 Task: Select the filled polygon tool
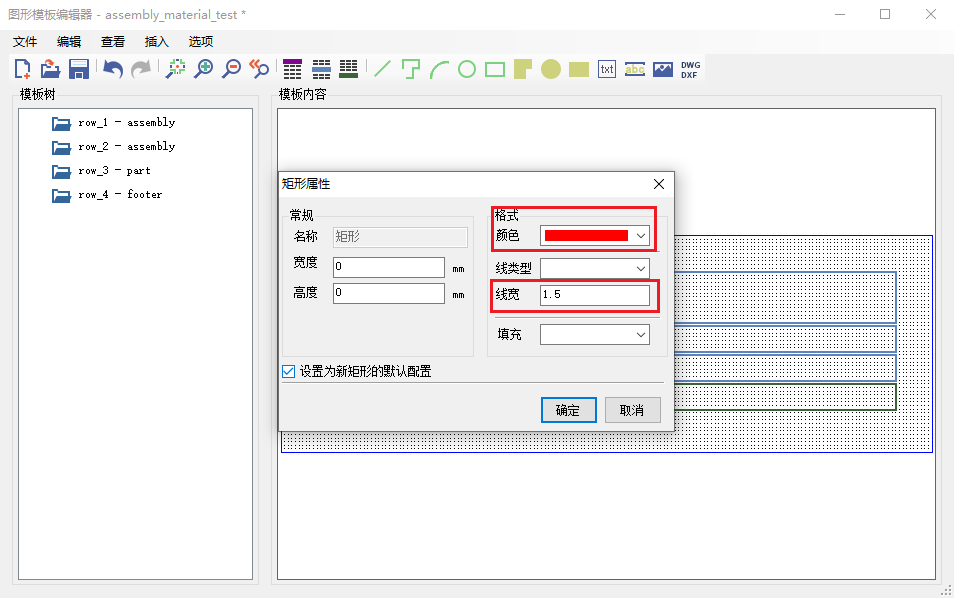pyautogui.click(x=523, y=69)
